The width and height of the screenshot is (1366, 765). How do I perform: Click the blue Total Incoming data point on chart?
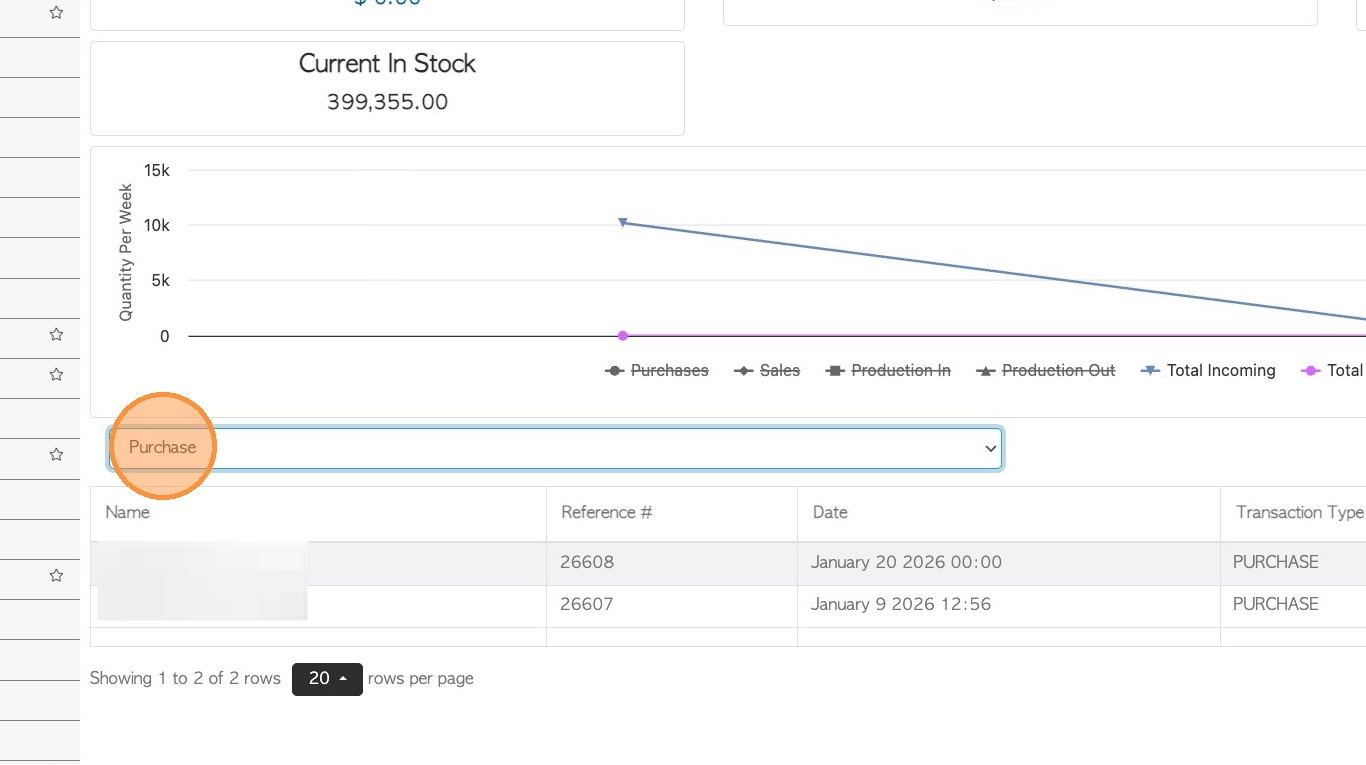(622, 223)
